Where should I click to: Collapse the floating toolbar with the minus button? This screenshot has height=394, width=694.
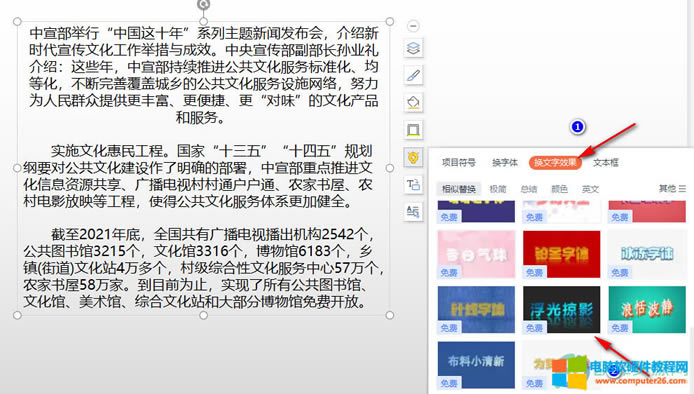pos(413,26)
